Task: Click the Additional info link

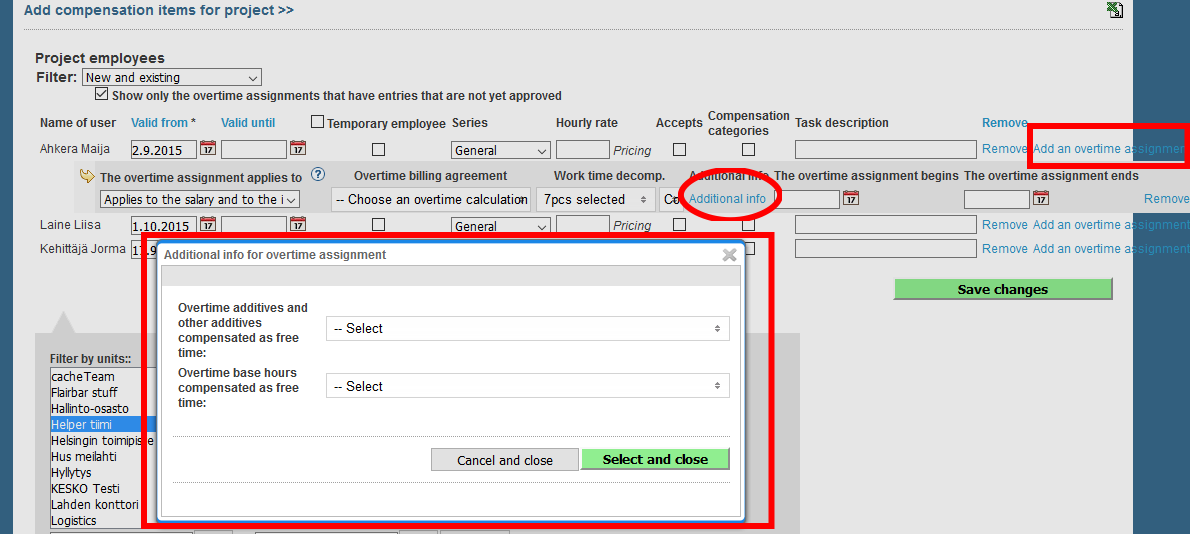Action: coord(727,199)
